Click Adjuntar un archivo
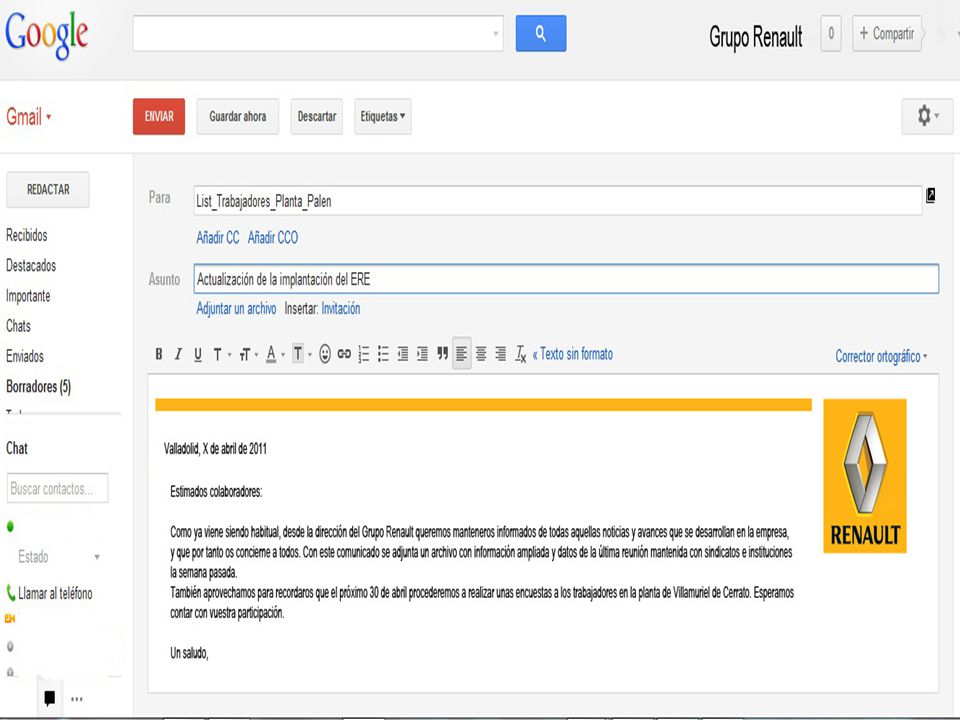The image size is (960, 720). pos(236,309)
